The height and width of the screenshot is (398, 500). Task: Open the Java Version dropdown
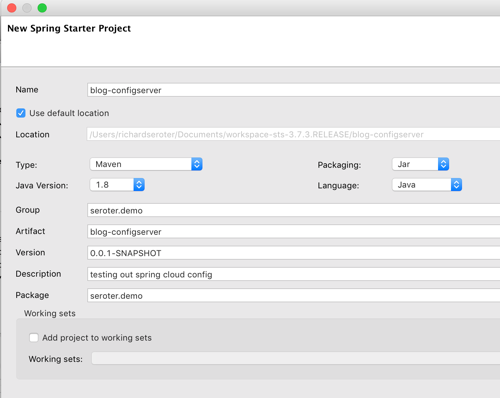point(117,185)
